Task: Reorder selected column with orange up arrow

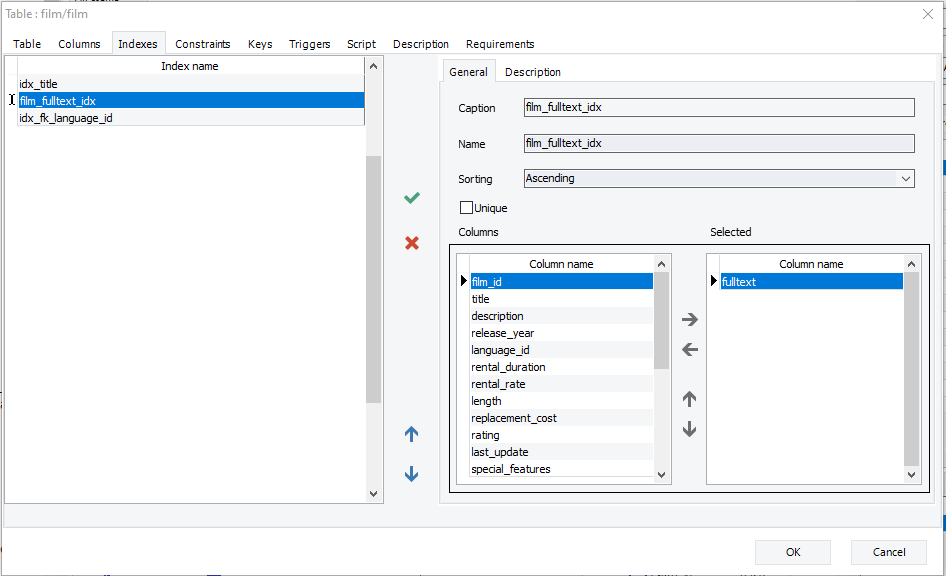Action: [688, 398]
